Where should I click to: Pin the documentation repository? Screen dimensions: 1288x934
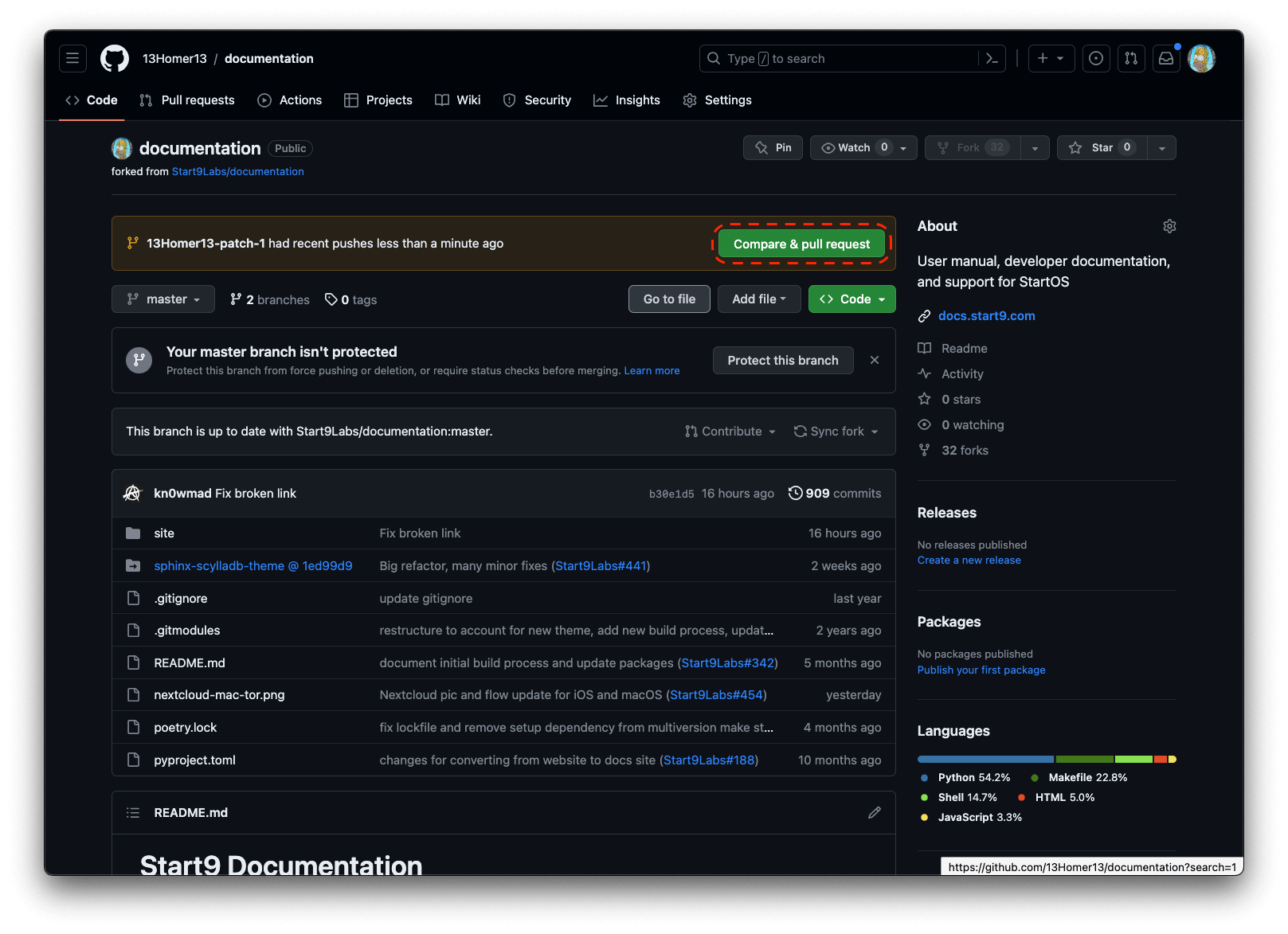tap(773, 147)
